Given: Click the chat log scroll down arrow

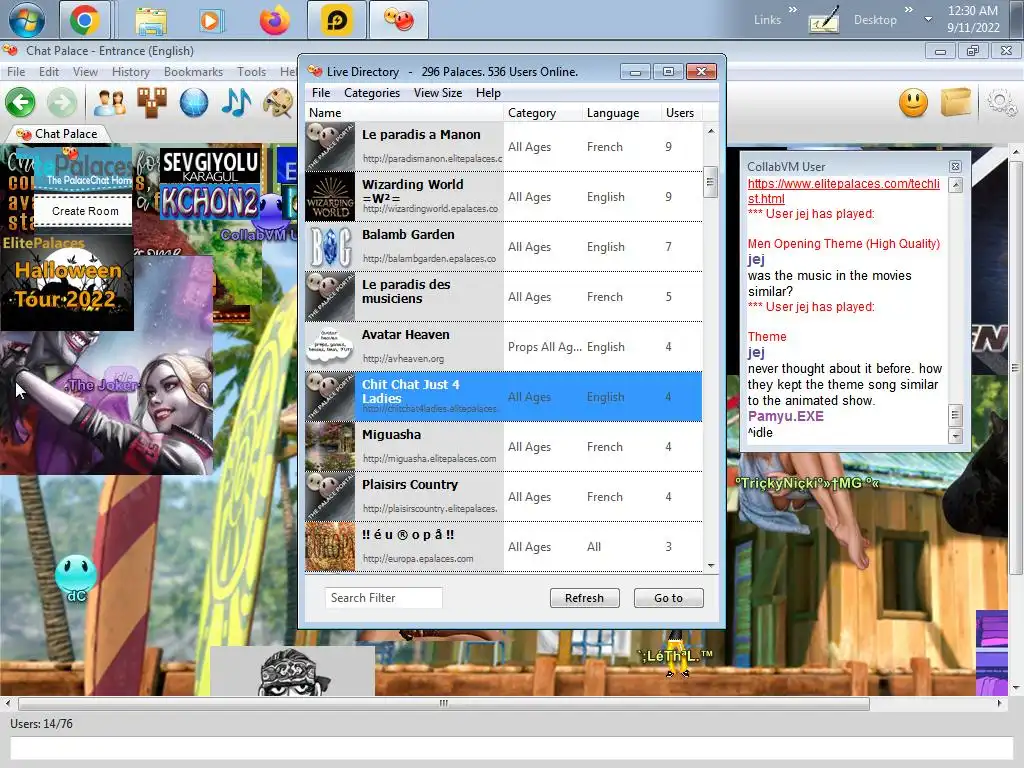Looking at the screenshot, I should coord(955,436).
